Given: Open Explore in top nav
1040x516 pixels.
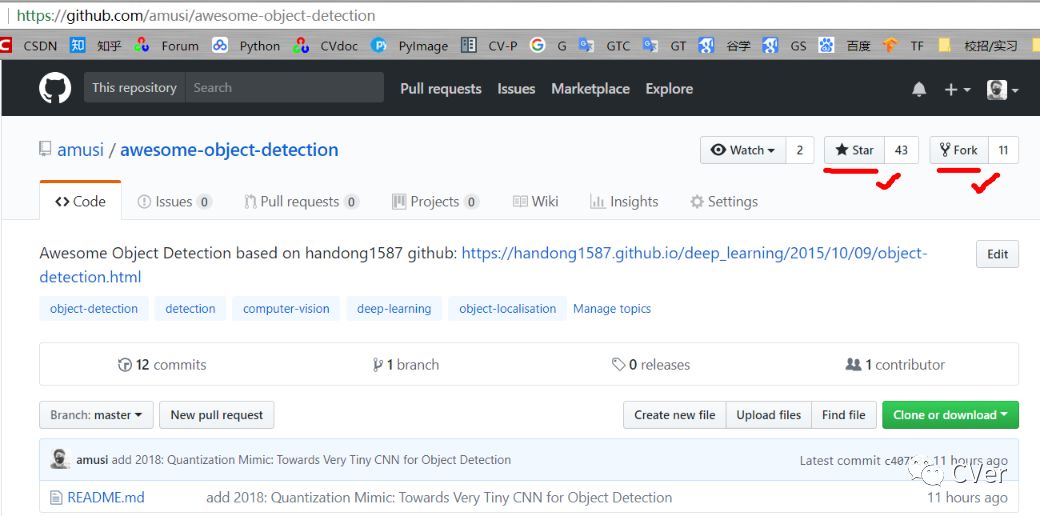Looking at the screenshot, I should [x=669, y=89].
